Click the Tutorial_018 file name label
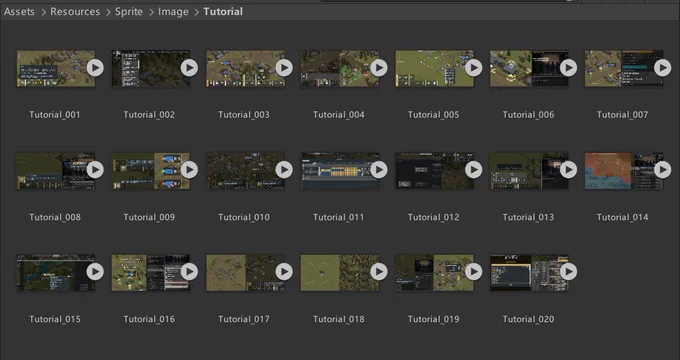Image resolution: width=680 pixels, height=360 pixels. pos(339,319)
